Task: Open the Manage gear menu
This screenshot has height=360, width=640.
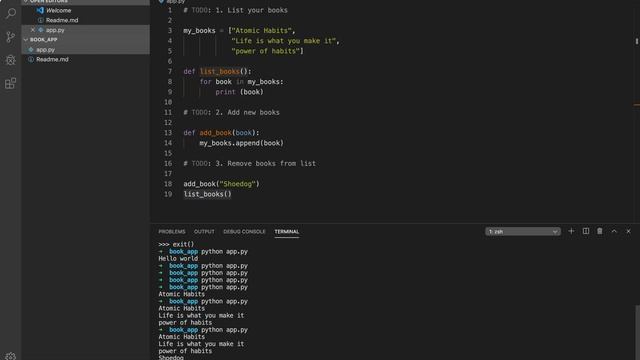Action: (11, 356)
